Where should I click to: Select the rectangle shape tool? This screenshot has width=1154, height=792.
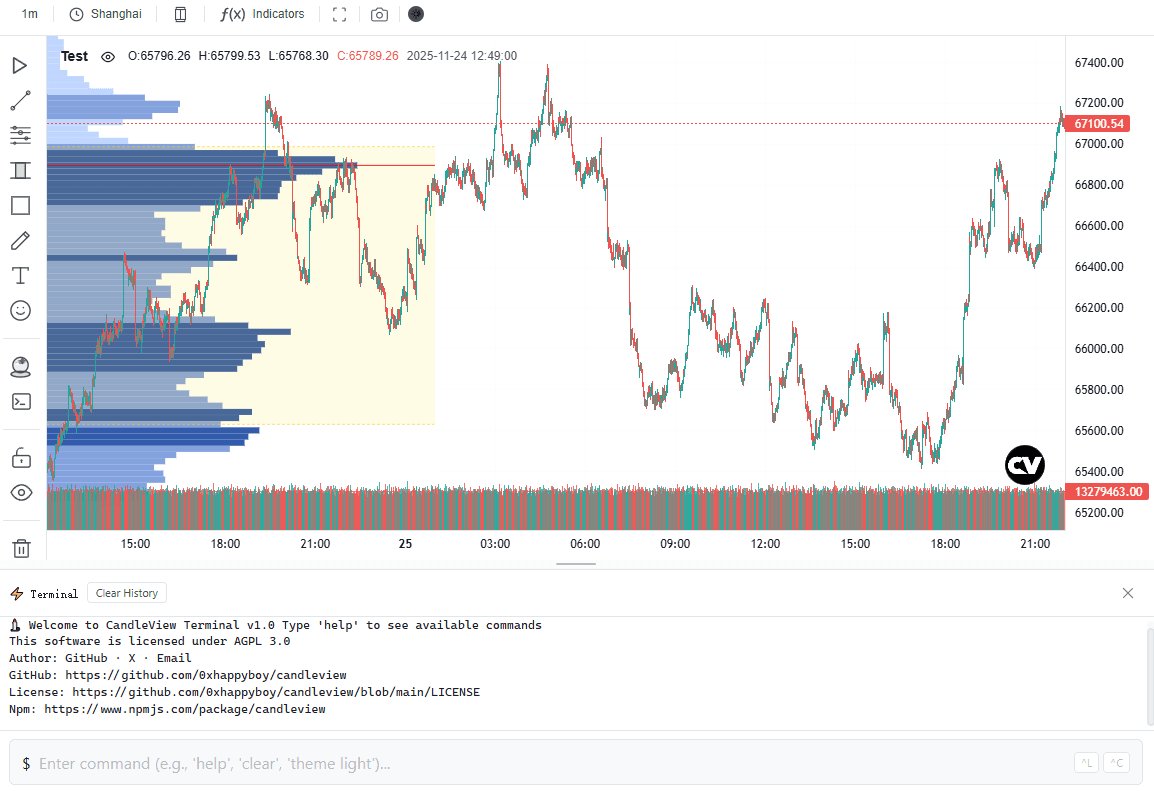tap(20, 206)
